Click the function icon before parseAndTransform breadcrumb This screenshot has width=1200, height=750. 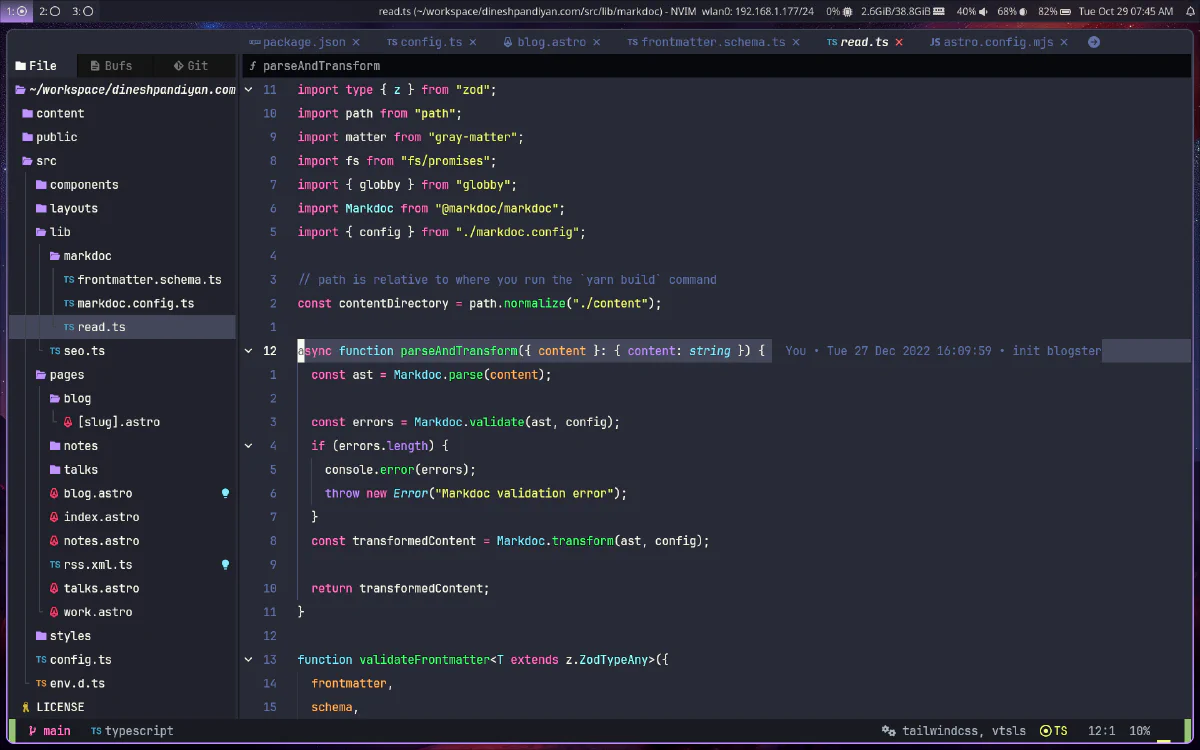click(x=254, y=65)
